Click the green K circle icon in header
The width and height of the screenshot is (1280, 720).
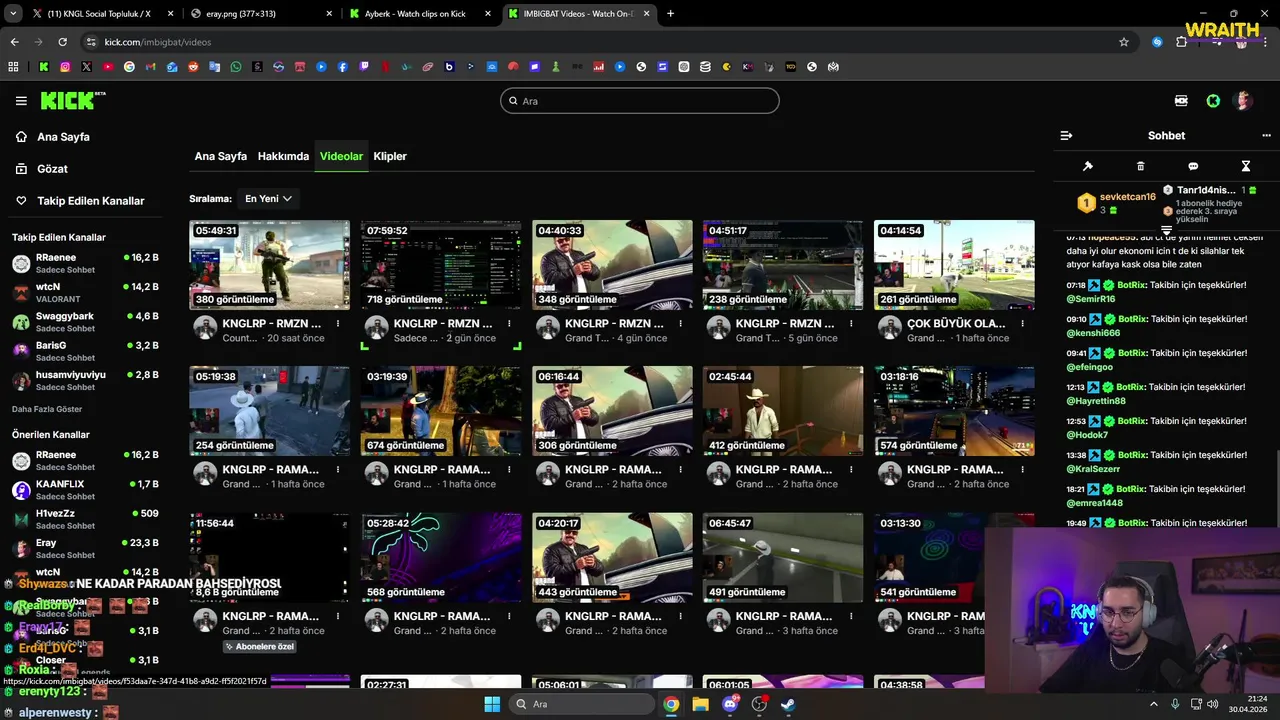(x=1213, y=101)
